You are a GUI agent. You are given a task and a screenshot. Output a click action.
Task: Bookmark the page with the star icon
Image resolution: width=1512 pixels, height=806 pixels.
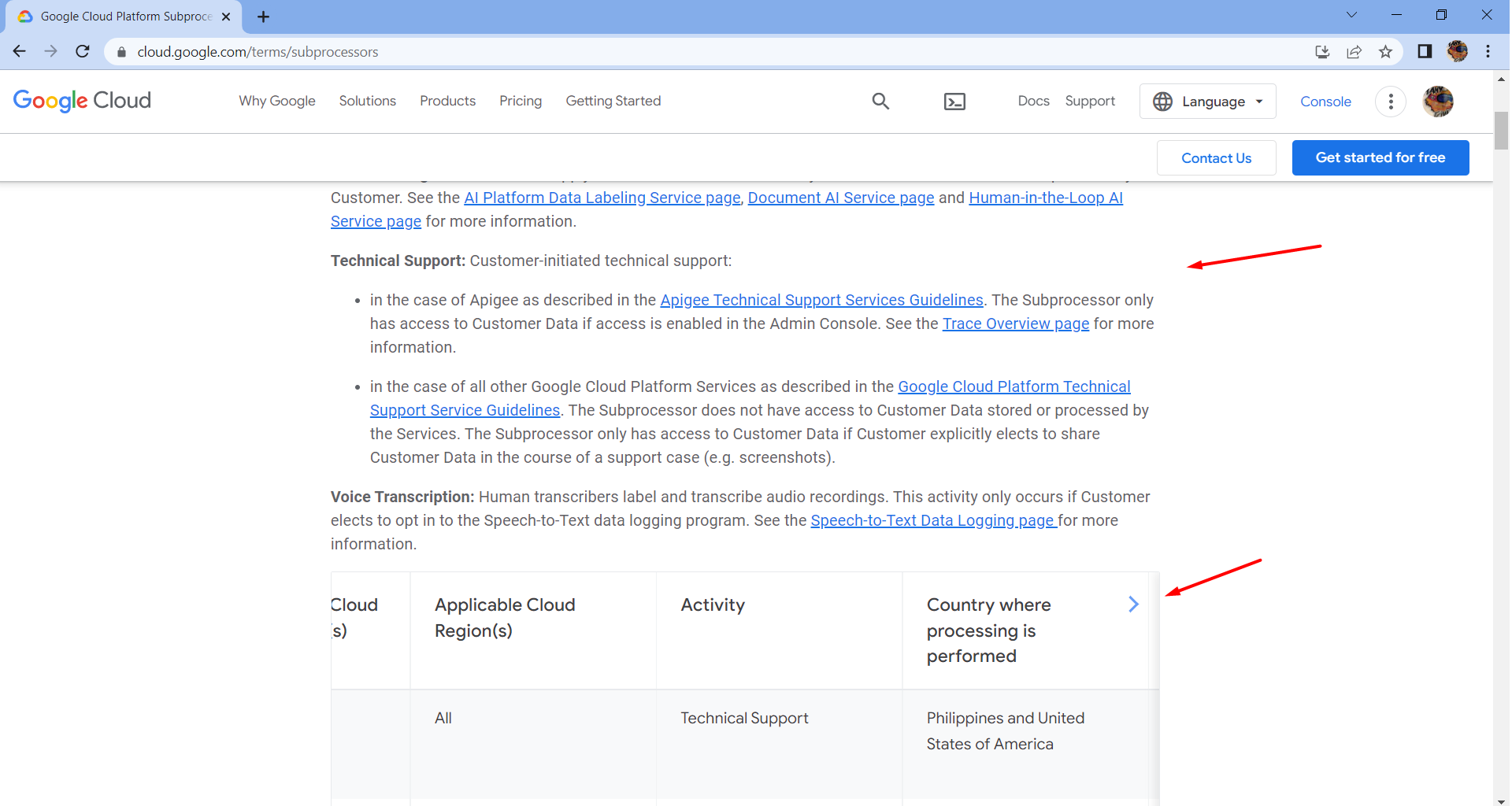[x=1386, y=51]
